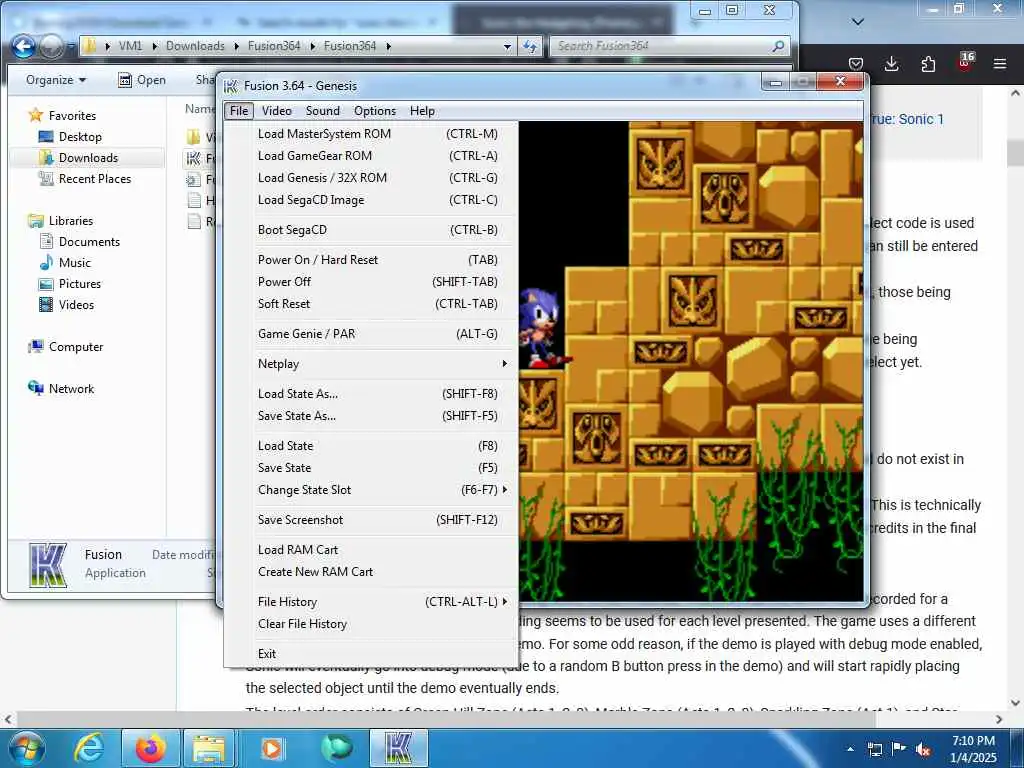Open Pictures library in sidebar

click(x=70, y=284)
